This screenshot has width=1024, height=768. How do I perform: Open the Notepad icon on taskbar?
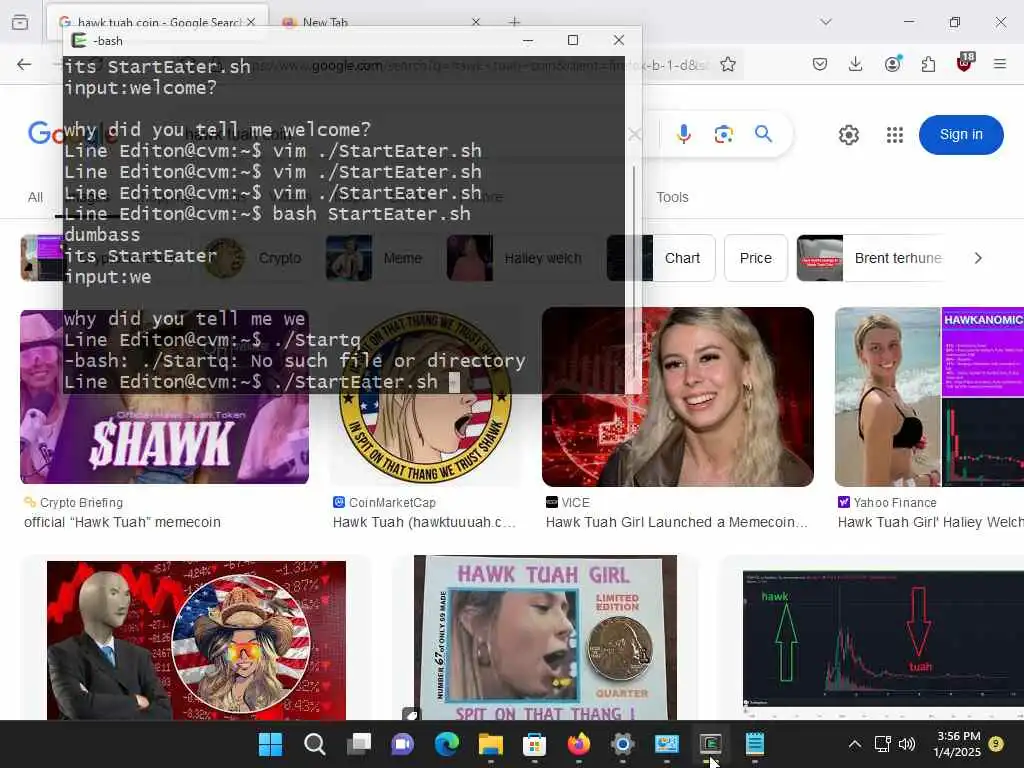pos(754,744)
